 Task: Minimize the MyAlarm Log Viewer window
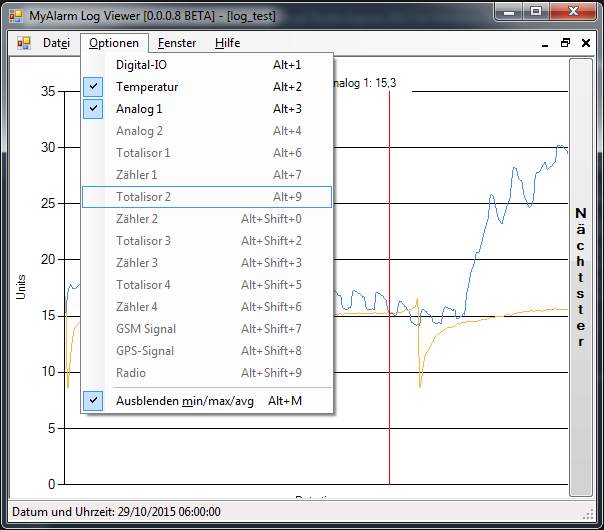coord(509,12)
